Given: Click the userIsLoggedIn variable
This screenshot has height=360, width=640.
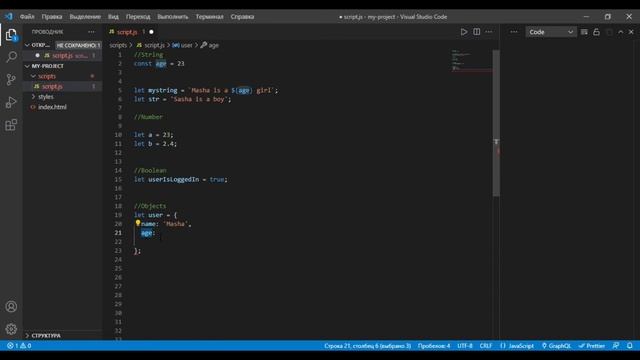Looking at the screenshot, I should [173, 179].
